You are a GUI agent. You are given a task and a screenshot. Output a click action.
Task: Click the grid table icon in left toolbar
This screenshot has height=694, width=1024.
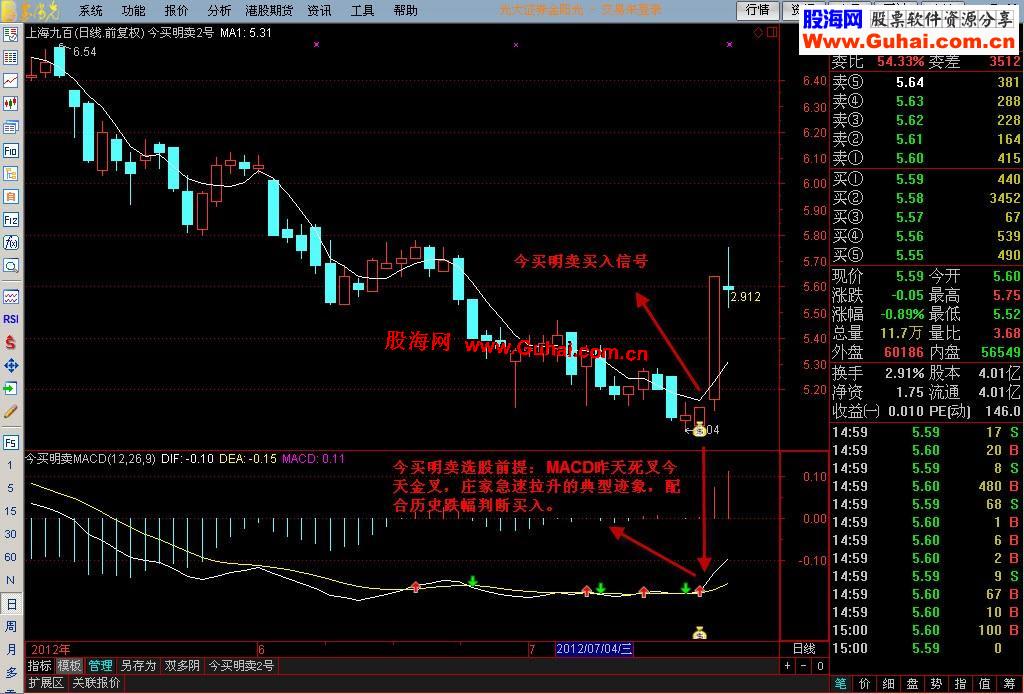(10, 57)
